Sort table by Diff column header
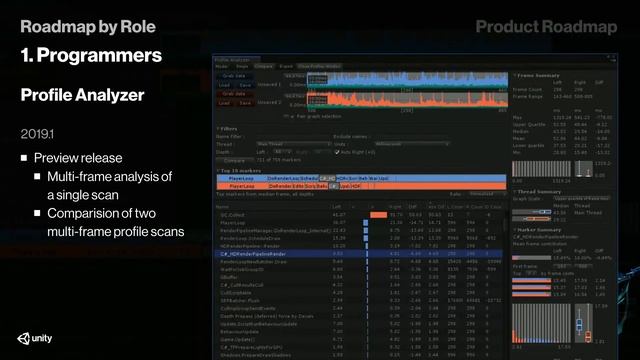 (413, 207)
